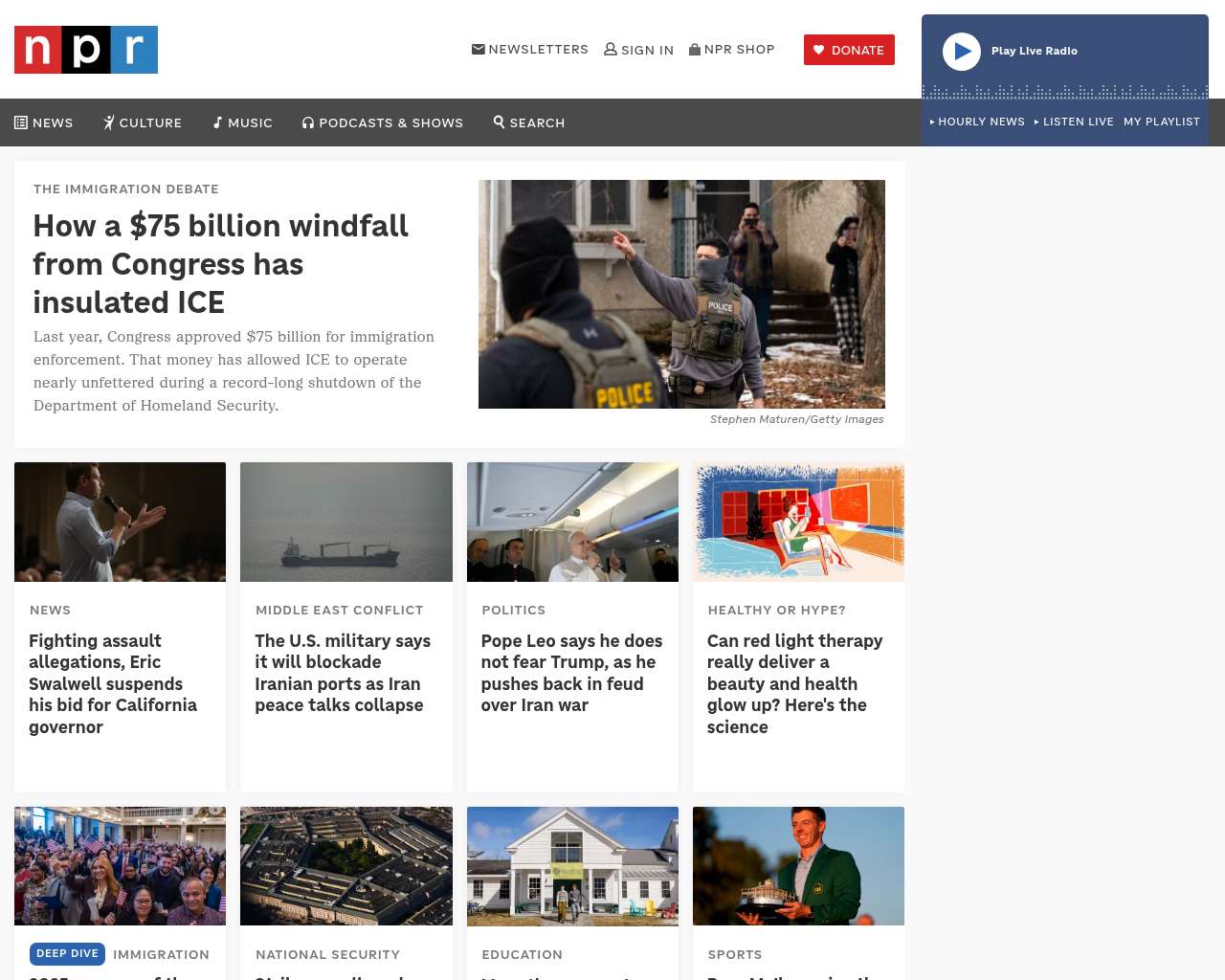This screenshot has height=980, width=1225.
Task: Click the Sign In person icon
Action: click(611, 49)
